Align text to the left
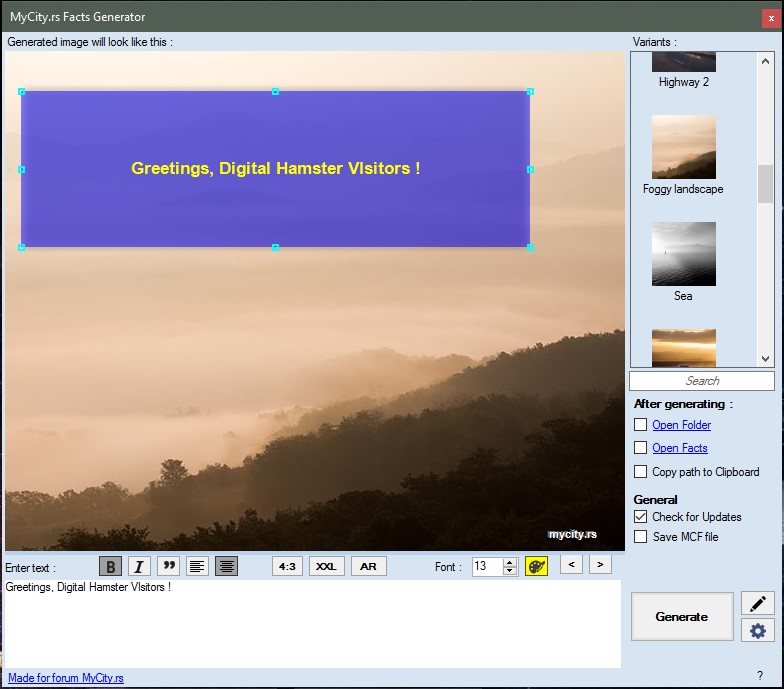 (x=198, y=567)
